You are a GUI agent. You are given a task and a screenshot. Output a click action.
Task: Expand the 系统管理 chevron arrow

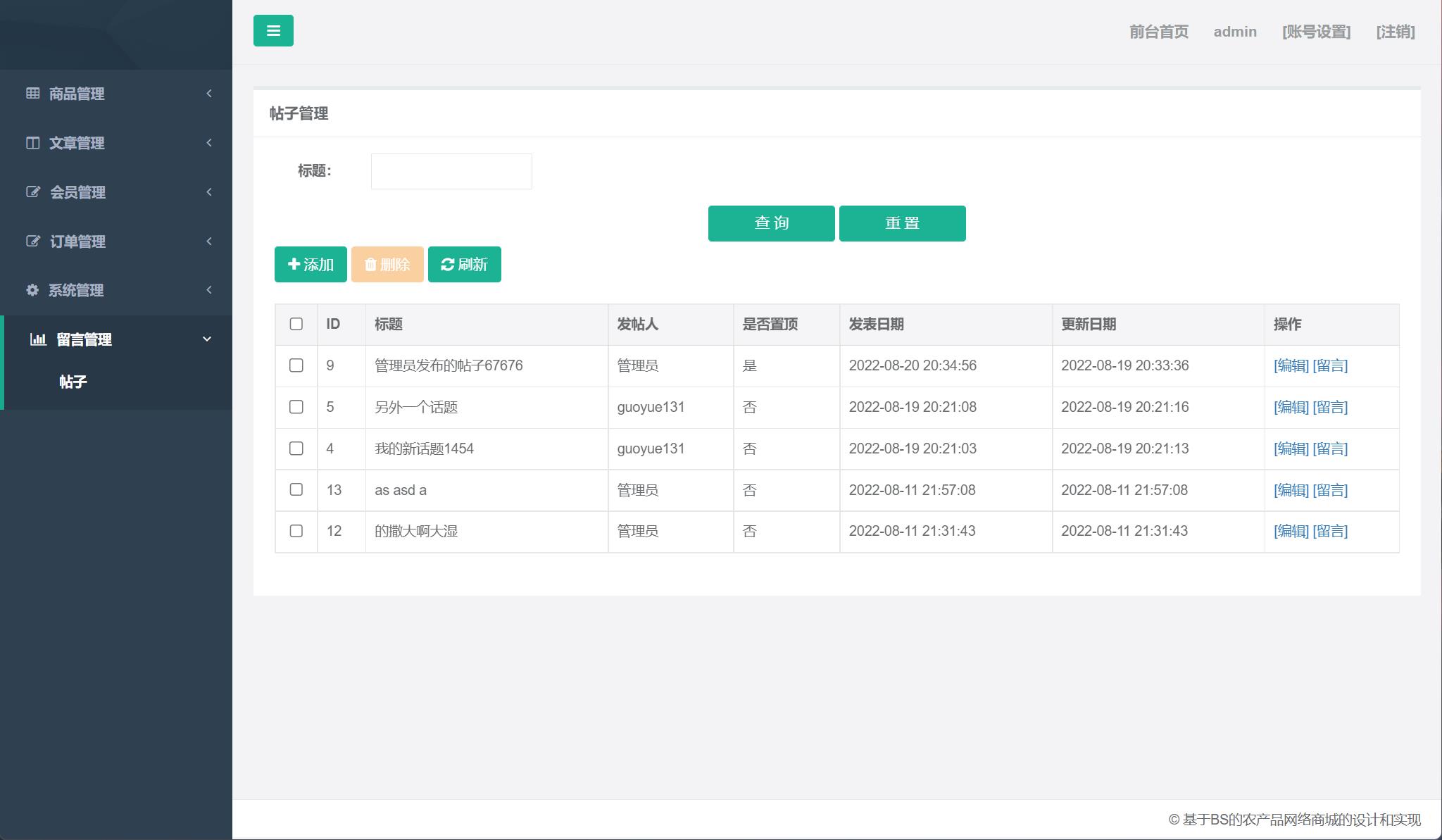(209, 290)
